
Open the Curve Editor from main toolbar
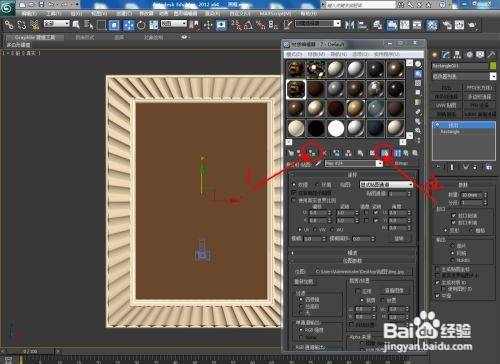(405, 25)
